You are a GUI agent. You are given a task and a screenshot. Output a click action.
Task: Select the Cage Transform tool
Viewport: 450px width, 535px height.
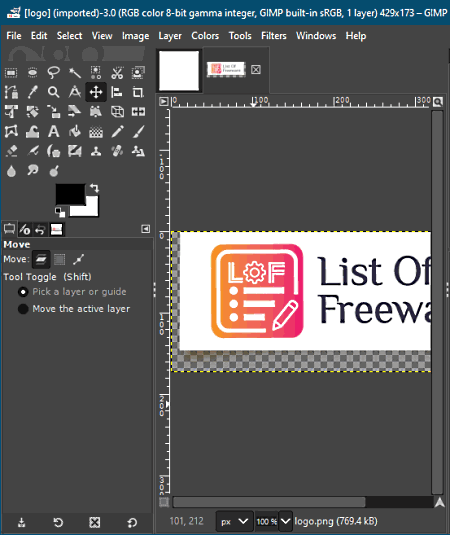[11, 131]
